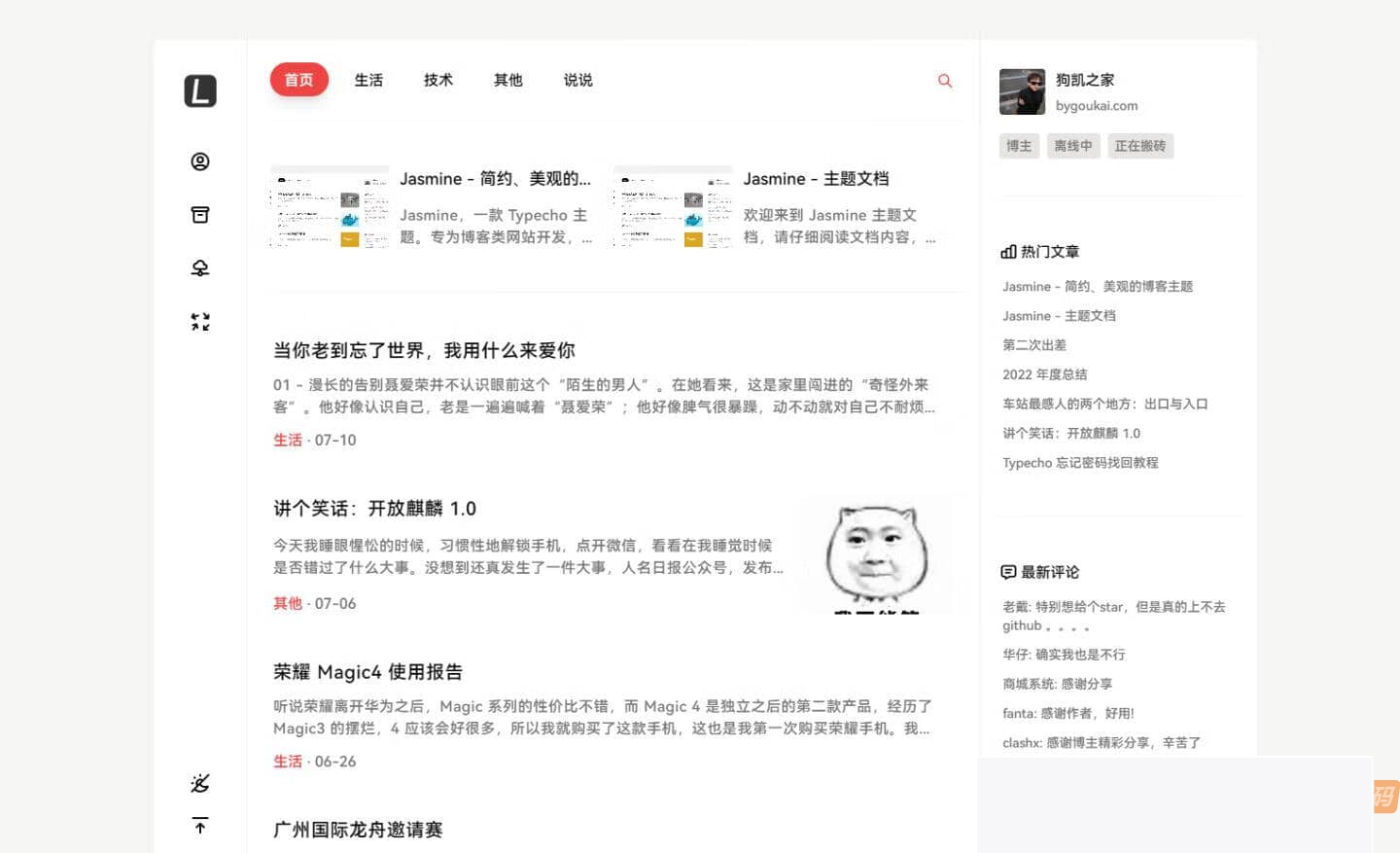Open the 生活 navigation tab

coord(368,81)
